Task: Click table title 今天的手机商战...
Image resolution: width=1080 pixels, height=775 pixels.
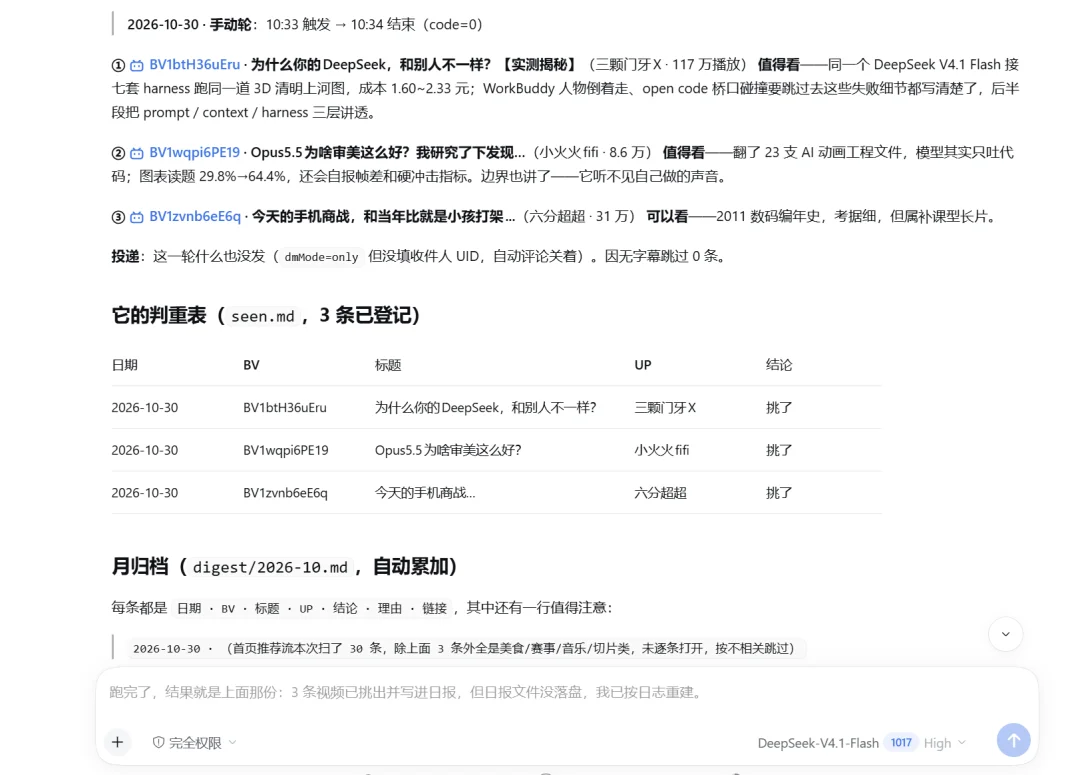Action: (x=424, y=493)
